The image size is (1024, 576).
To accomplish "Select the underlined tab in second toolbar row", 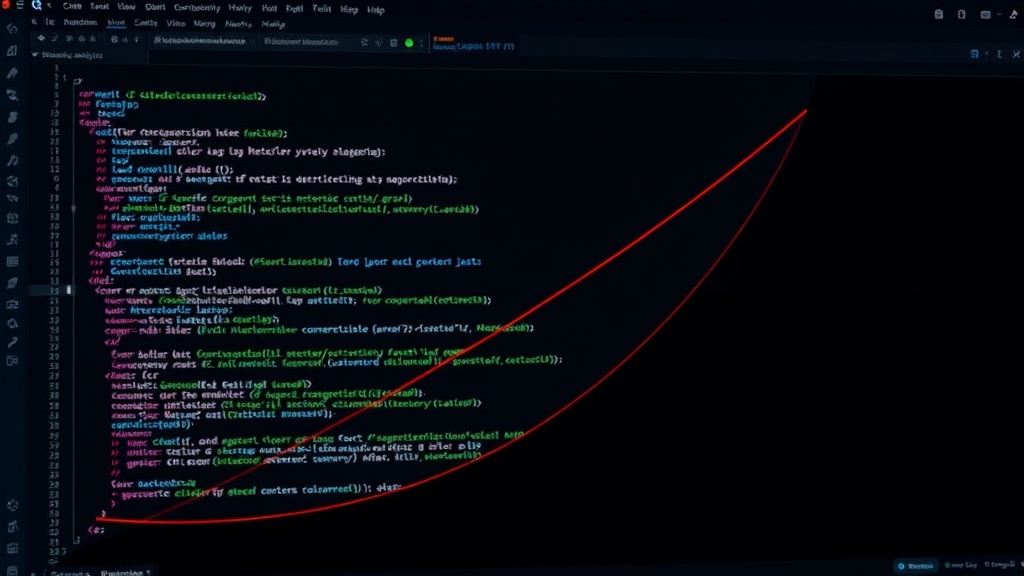I will click(116, 23).
